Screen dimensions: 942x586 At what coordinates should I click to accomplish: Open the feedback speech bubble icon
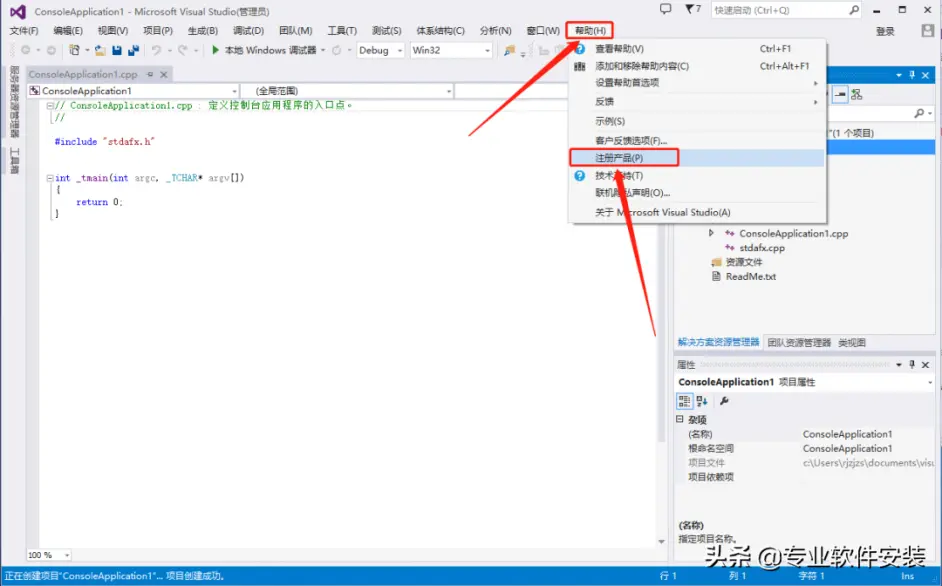(x=666, y=9)
